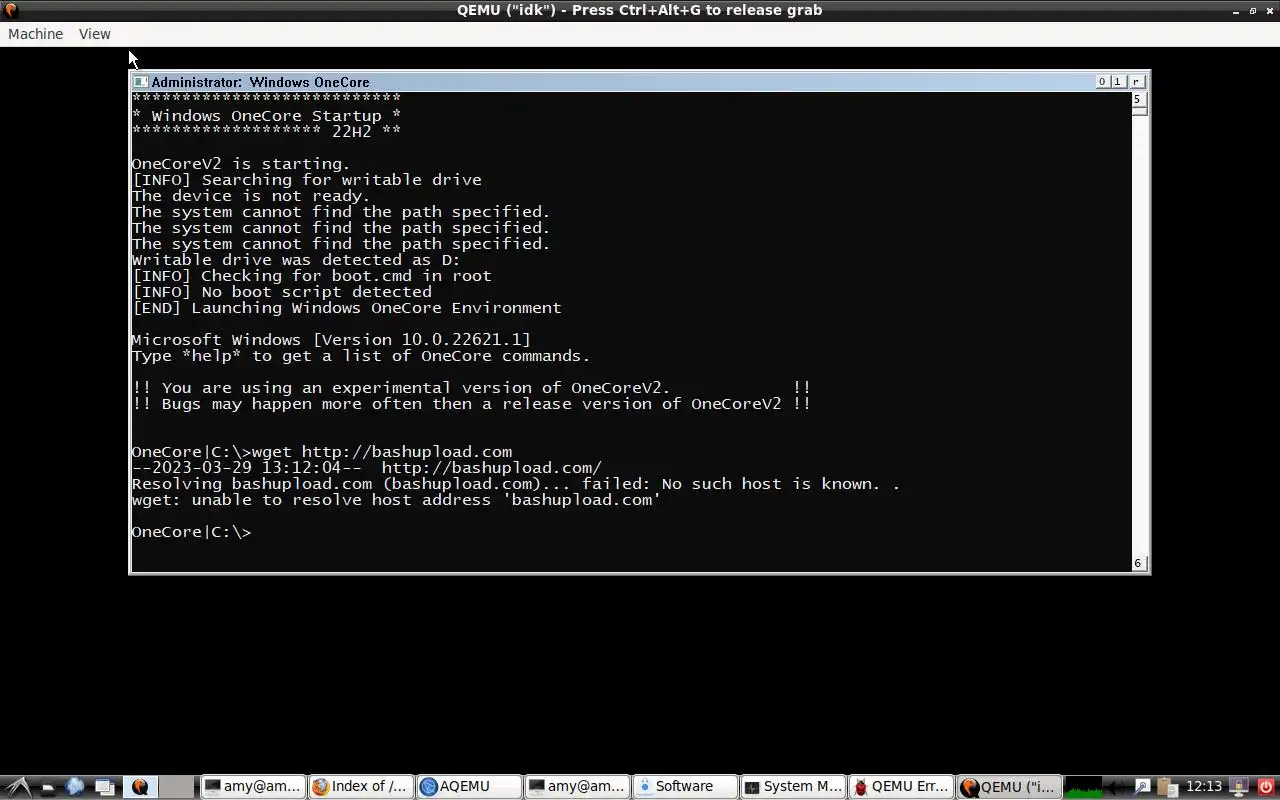Switch to the QEMU Err... taskbar window

(902, 787)
